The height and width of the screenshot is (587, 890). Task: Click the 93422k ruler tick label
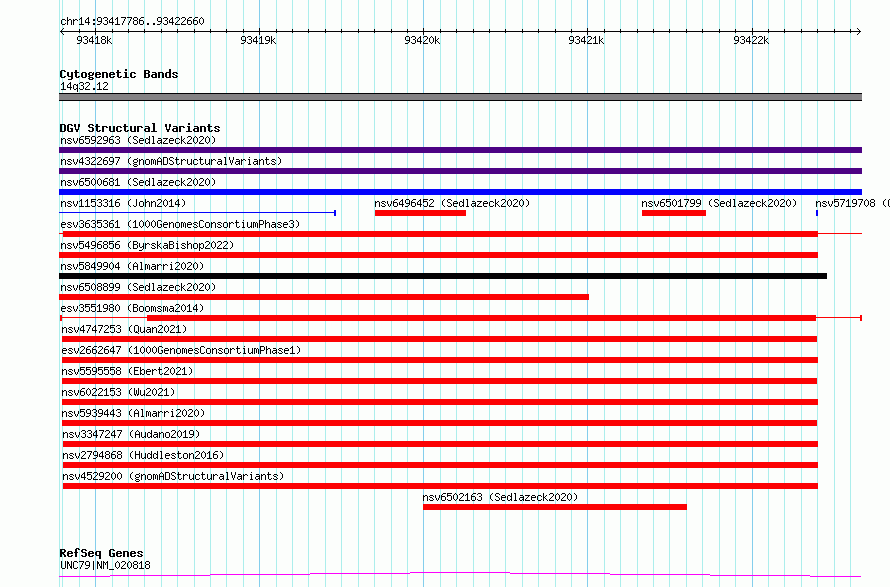coord(750,40)
